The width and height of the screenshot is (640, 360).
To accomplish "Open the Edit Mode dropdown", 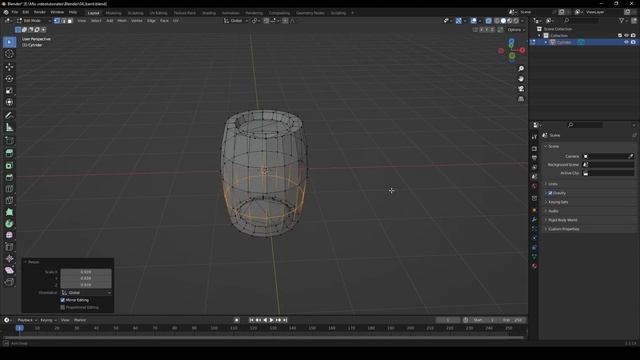I will coord(33,20).
